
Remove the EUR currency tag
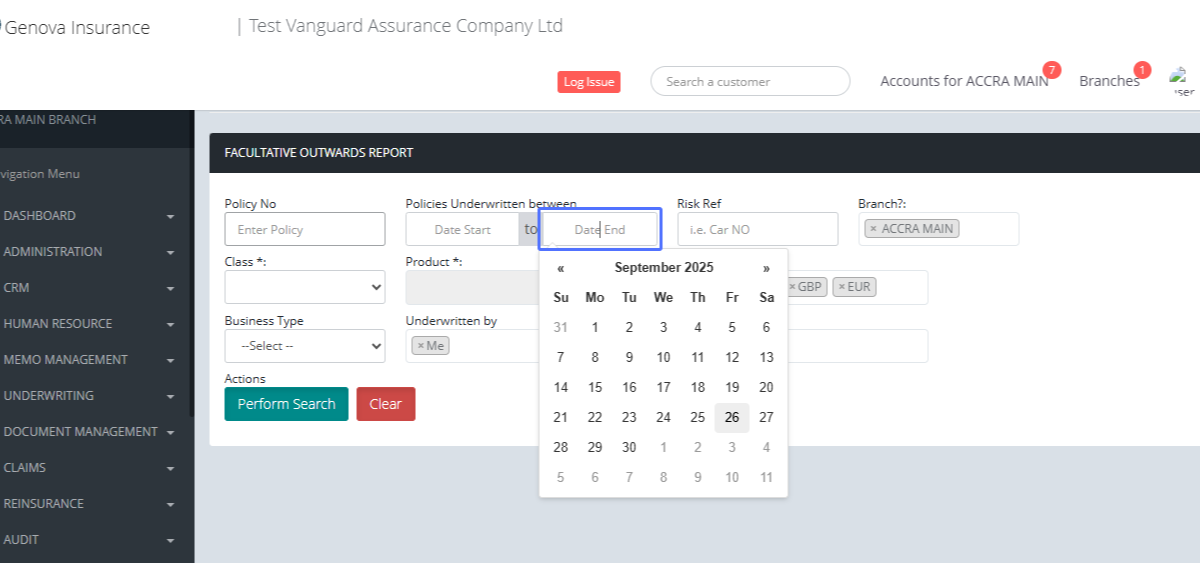point(841,287)
